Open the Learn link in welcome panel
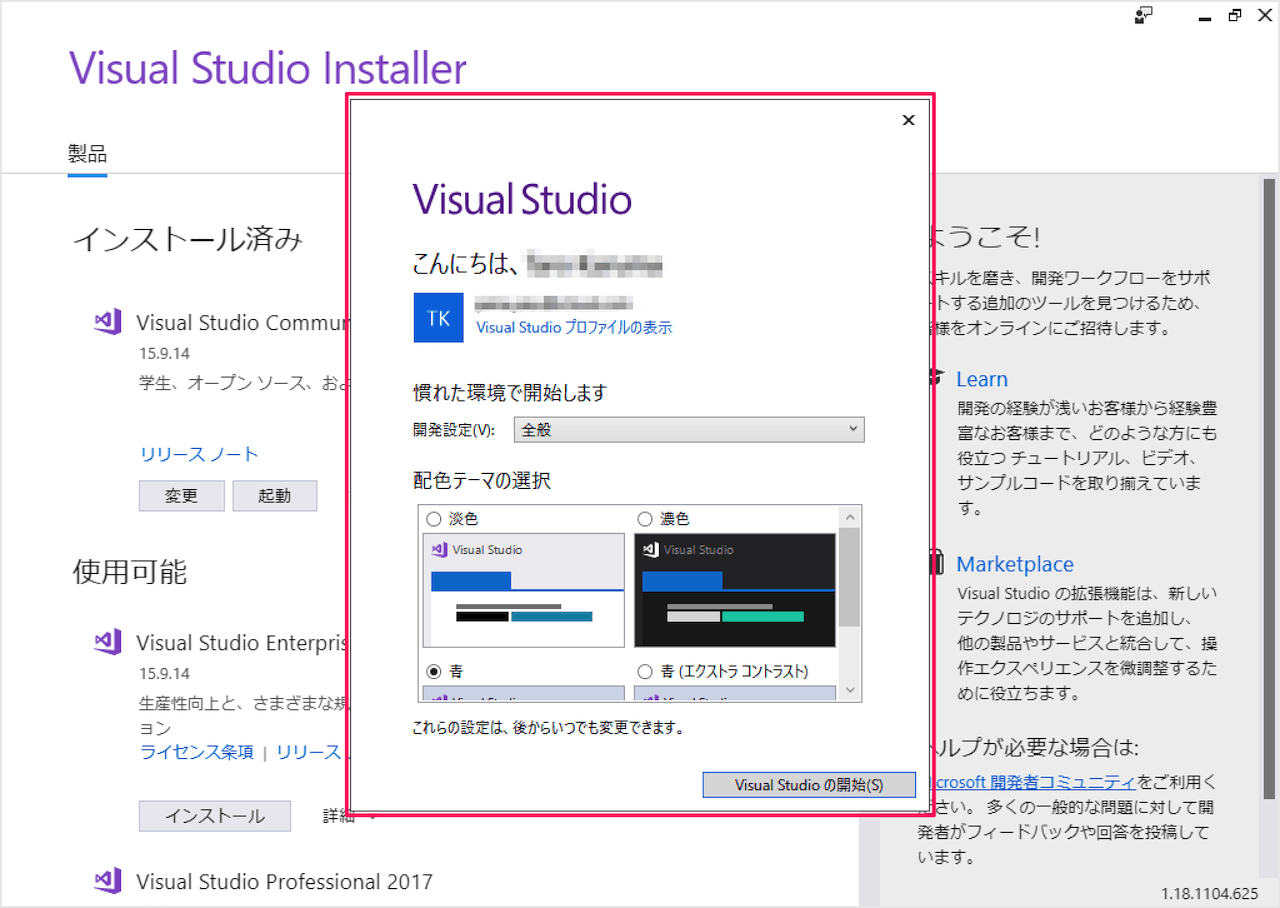 tap(982, 379)
